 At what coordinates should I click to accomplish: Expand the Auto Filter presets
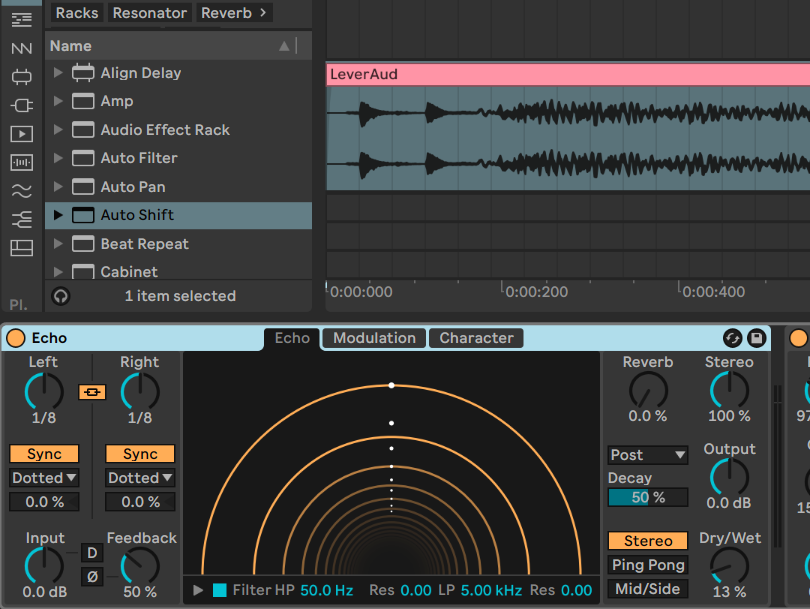[x=58, y=158]
